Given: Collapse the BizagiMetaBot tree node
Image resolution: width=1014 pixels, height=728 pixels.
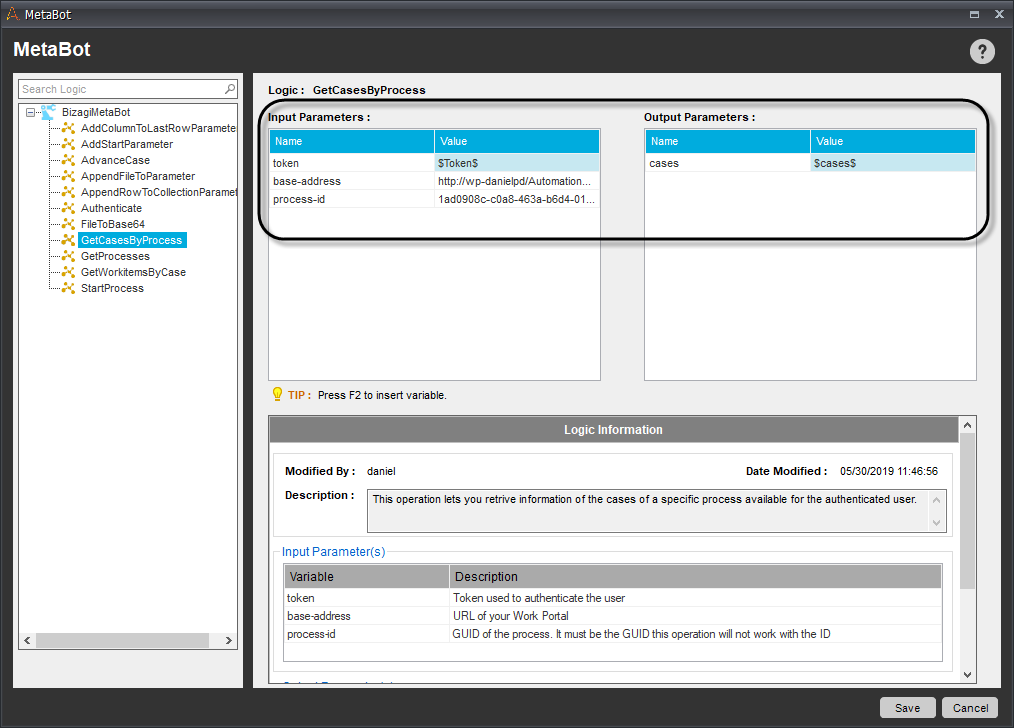Looking at the screenshot, I should coord(30,112).
